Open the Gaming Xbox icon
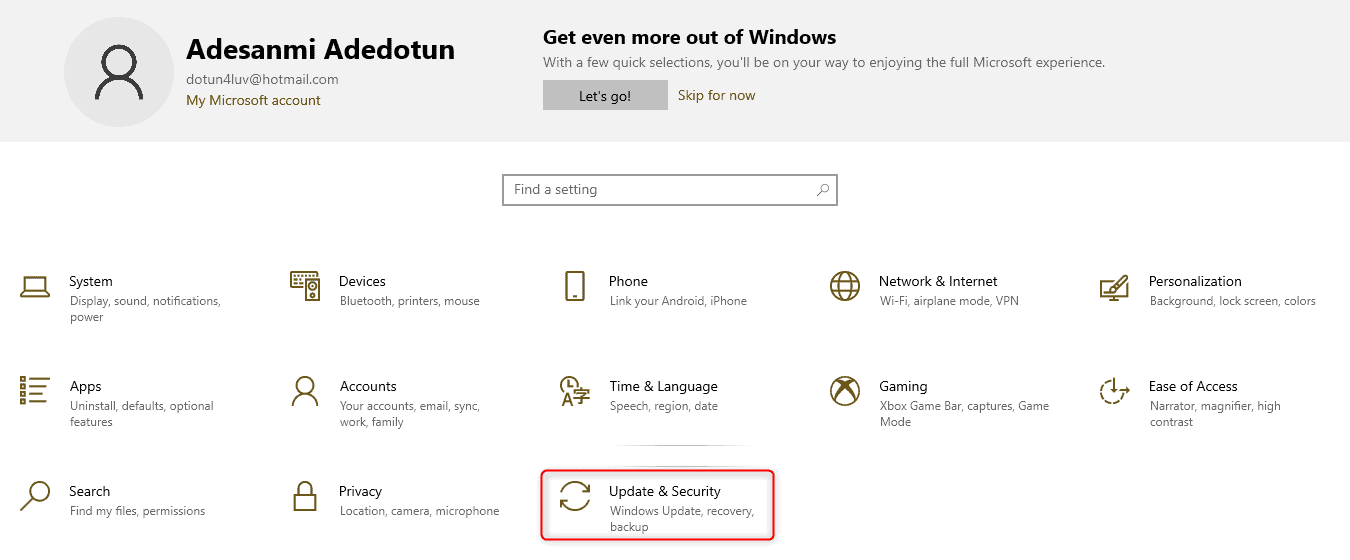 (x=845, y=391)
